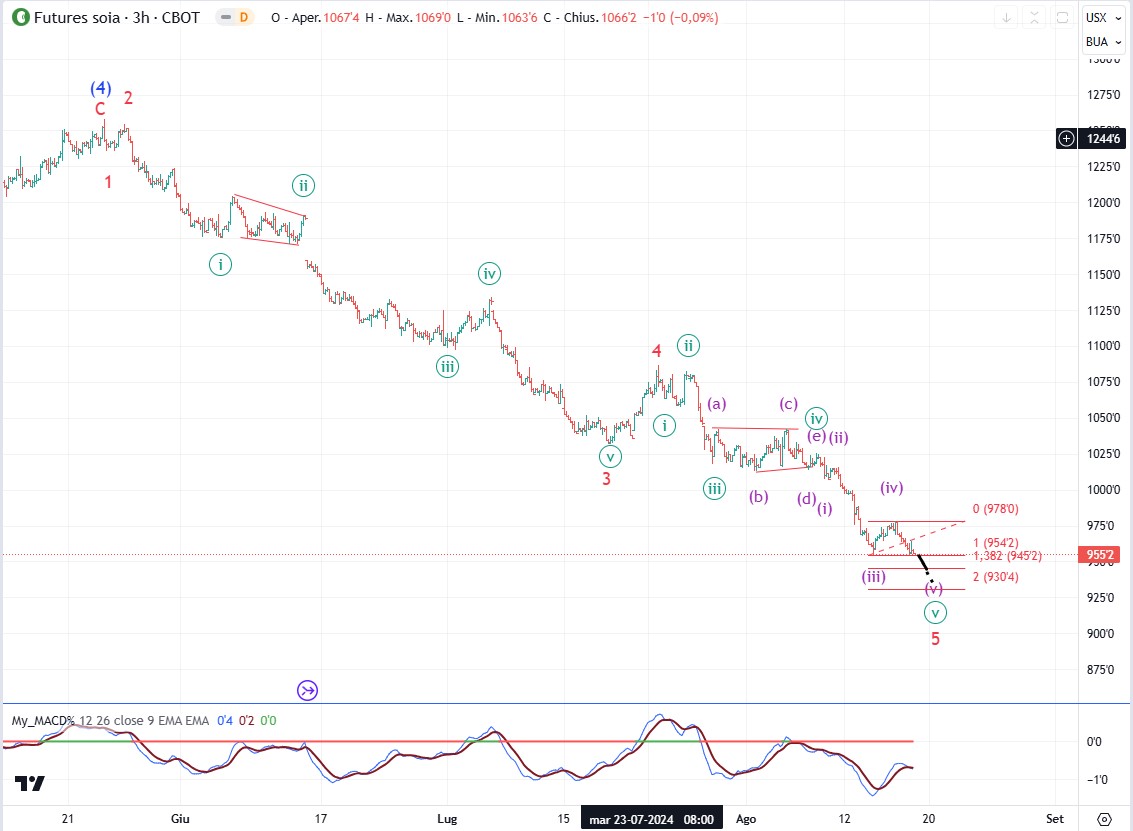Click the 2 (930'4) Fibonacci level label
1133x831 pixels.
point(996,577)
